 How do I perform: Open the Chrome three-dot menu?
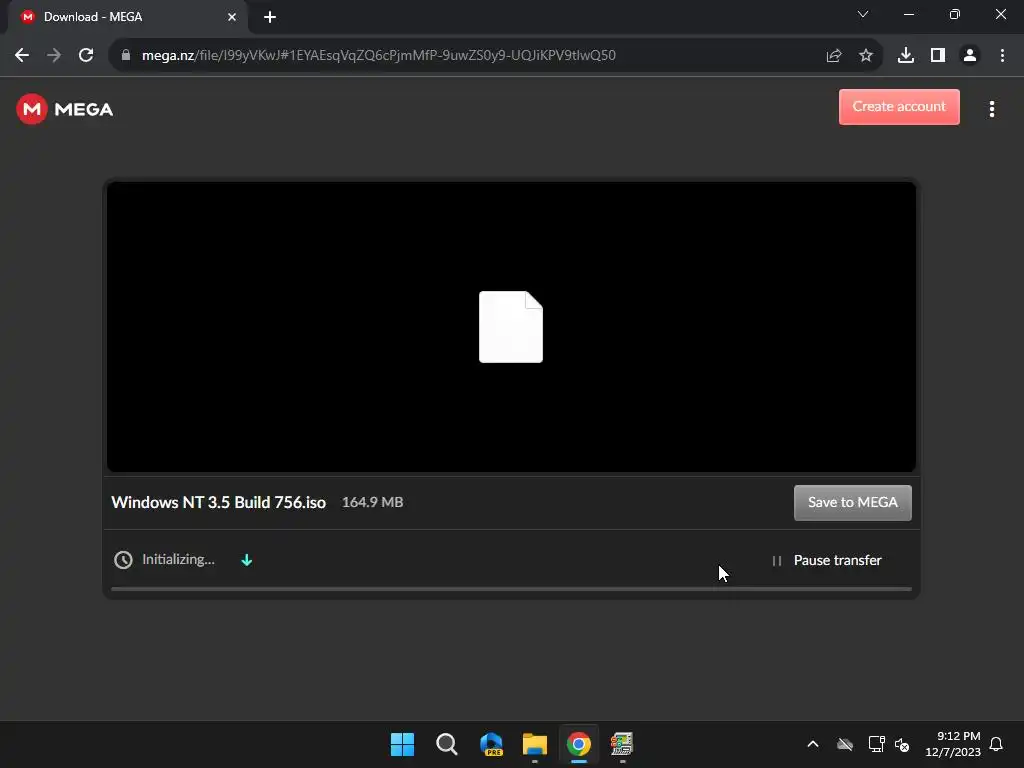click(x=1002, y=56)
